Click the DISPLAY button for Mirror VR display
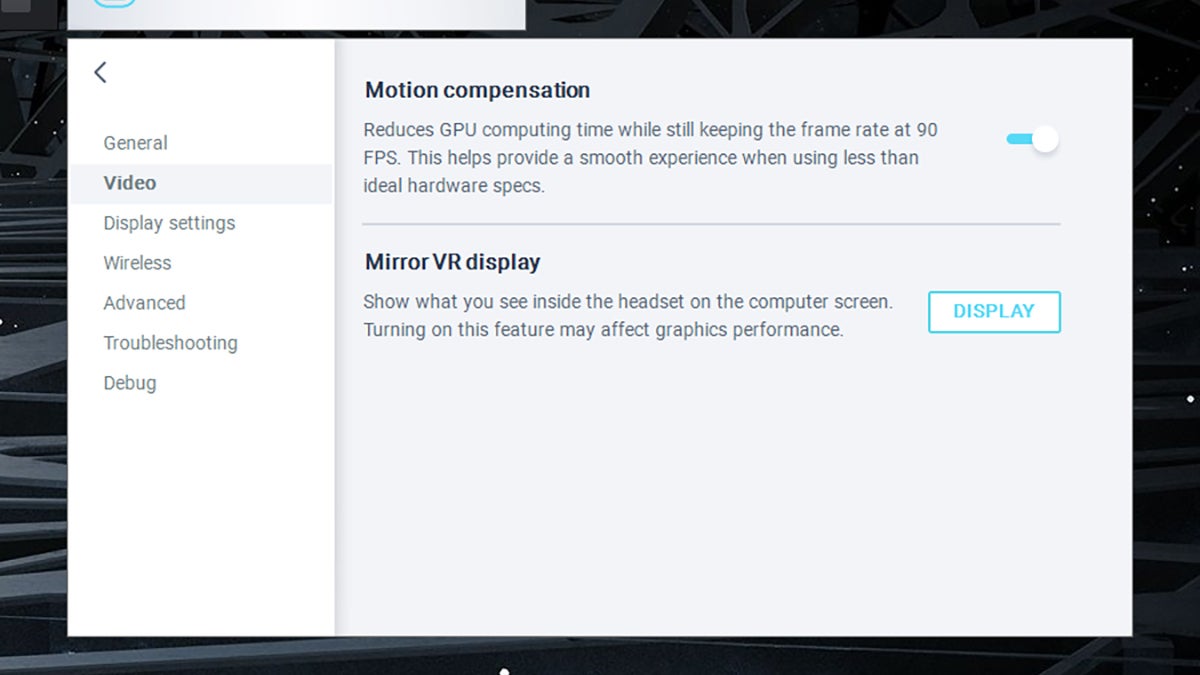The width and height of the screenshot is (1200, 675). coord(993,311)
